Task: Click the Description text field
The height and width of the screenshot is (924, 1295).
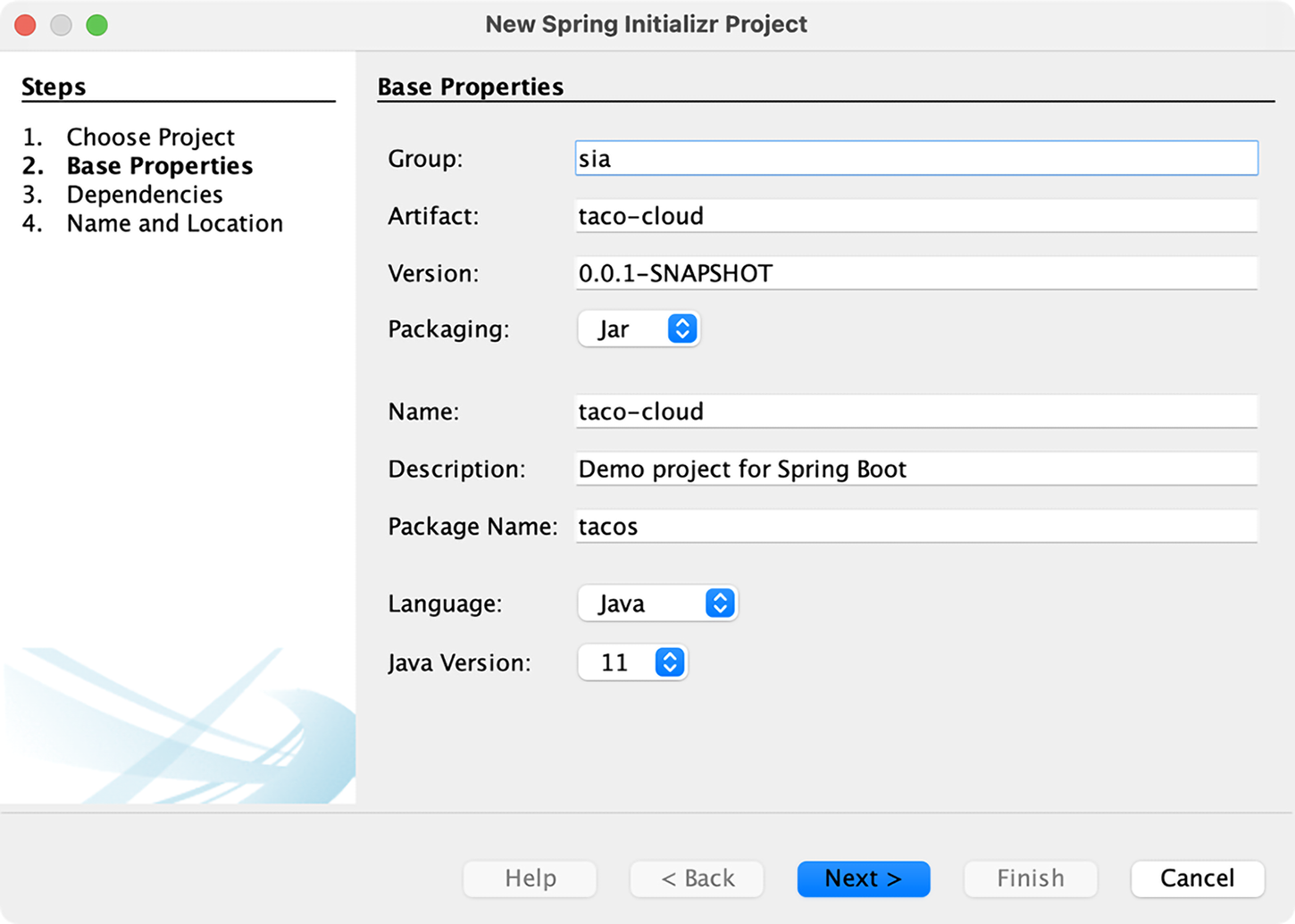Action: coord(916,469)
